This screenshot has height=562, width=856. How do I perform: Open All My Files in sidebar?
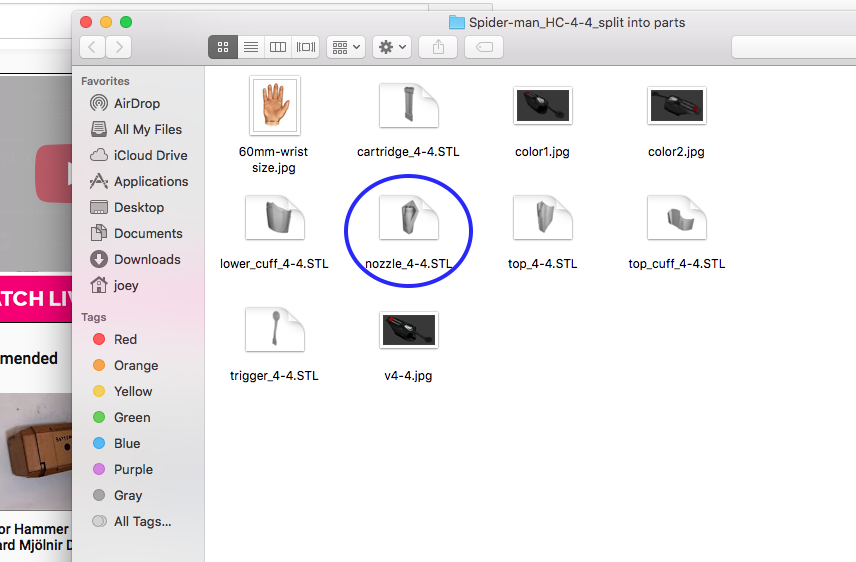click(x=136, y=129)
